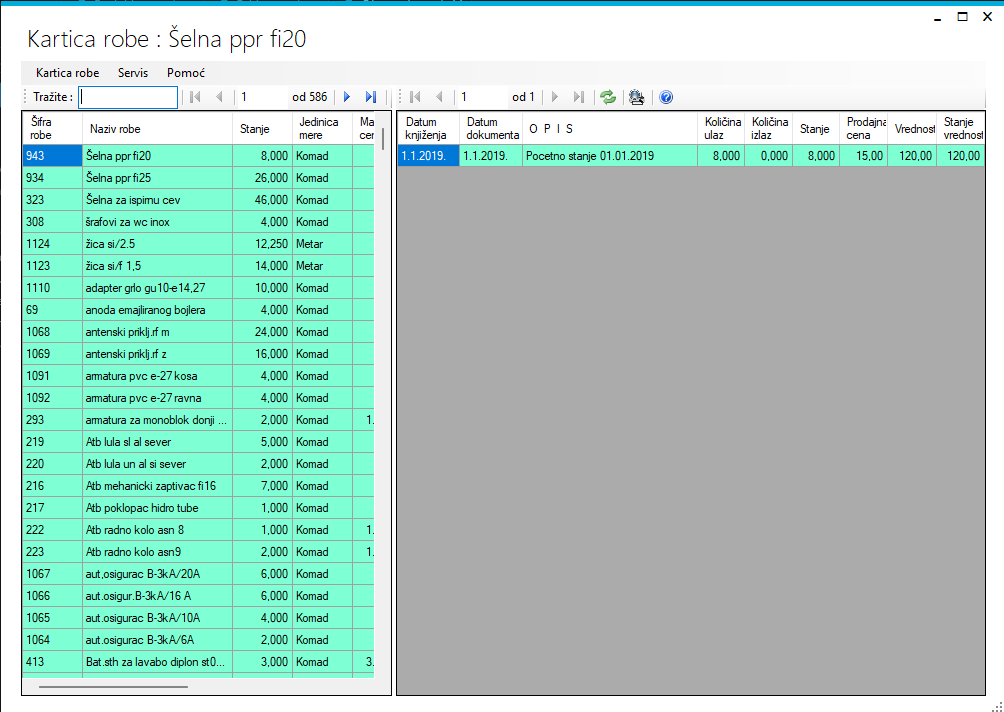Select the item antenski priklj.rf m
Screen dimensions: 1004x712
(157, 332)
